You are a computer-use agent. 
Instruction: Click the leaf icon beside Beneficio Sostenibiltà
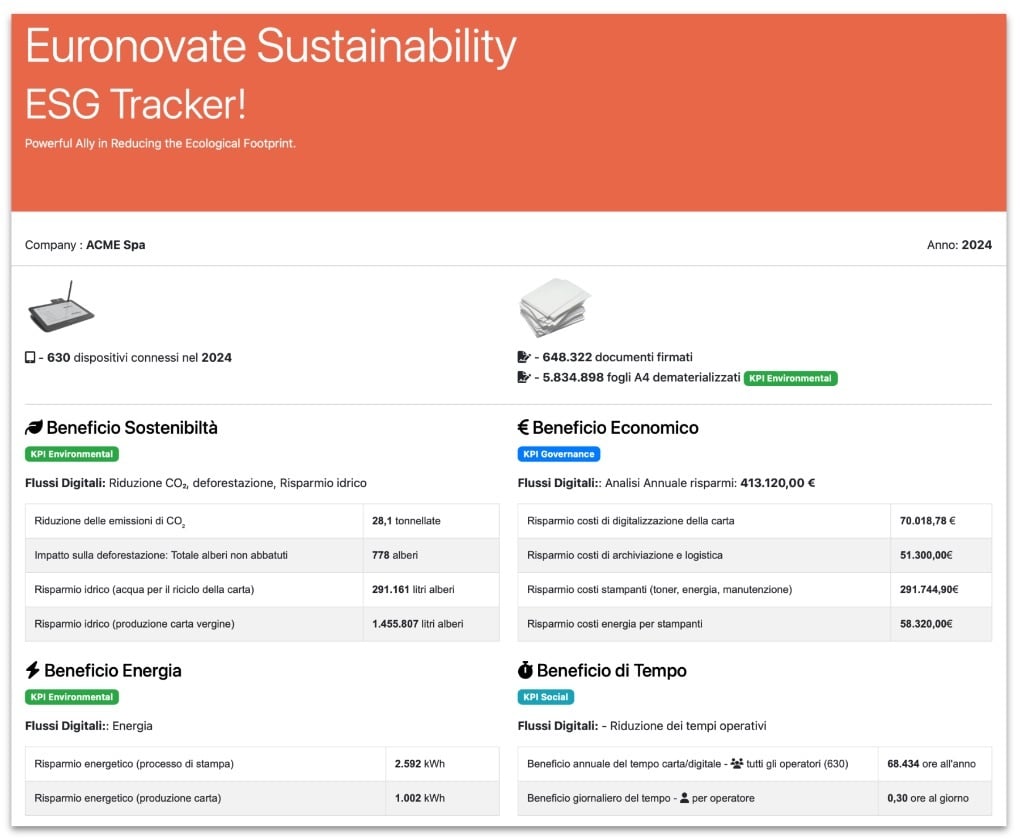pyautogui.click(x=34, y=428)
